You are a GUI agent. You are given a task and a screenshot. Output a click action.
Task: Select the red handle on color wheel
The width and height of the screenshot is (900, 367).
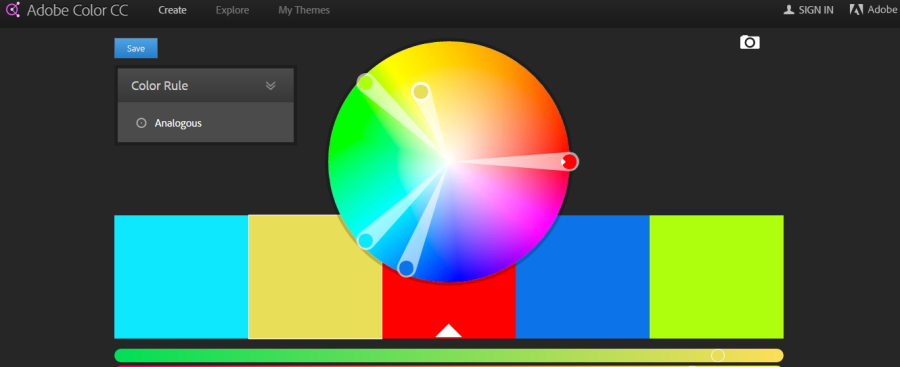(x=569, y=162)
